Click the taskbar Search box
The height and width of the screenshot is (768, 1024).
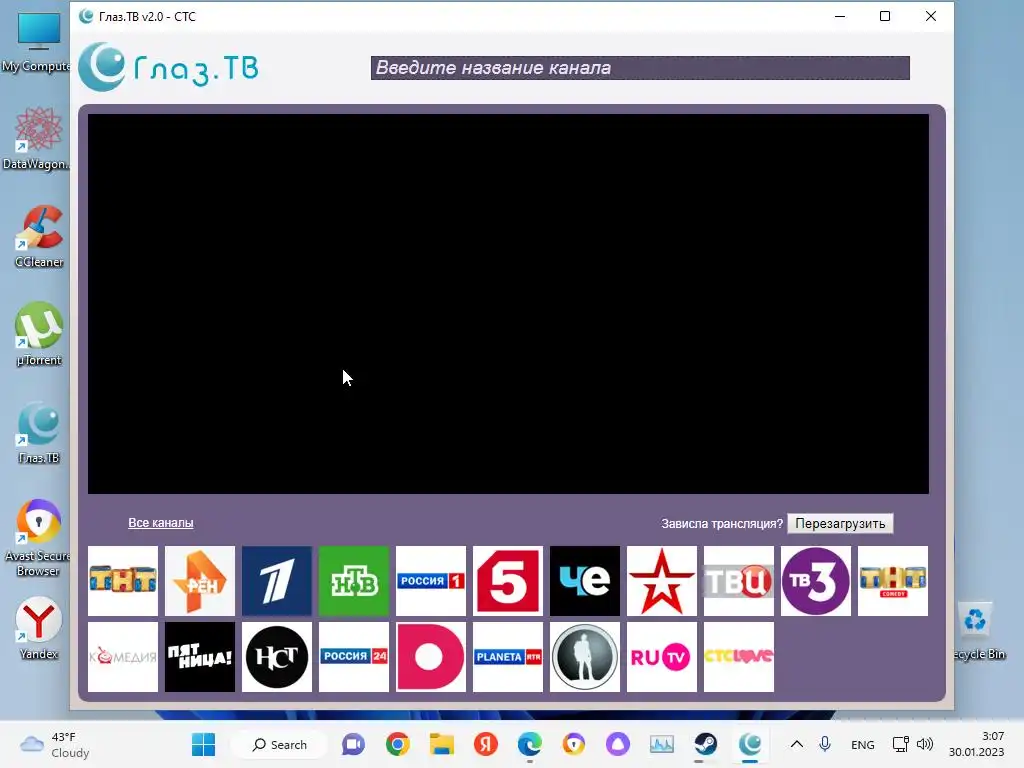coord(279,744)
